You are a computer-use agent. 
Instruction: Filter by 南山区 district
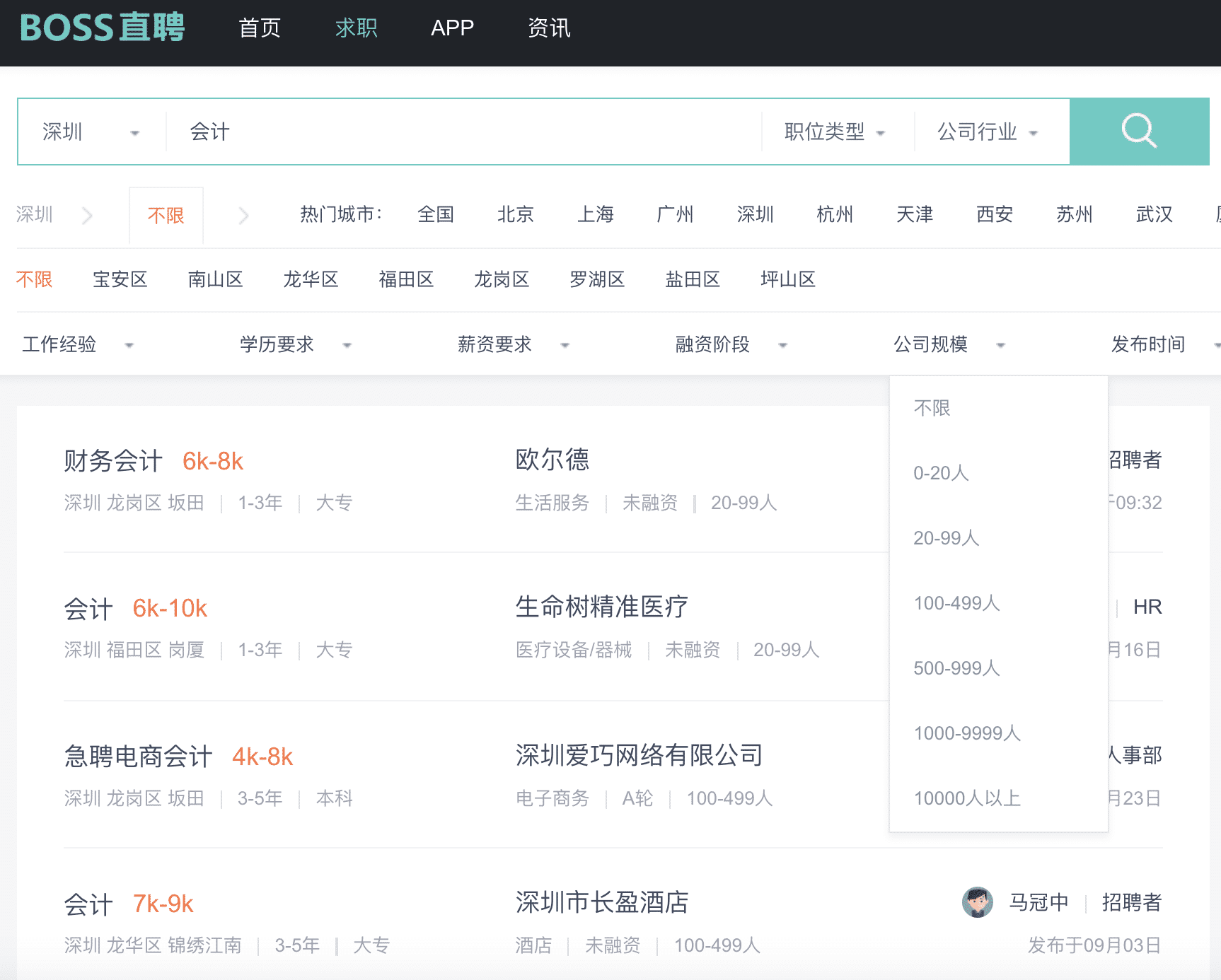click(x=216, y=279)
